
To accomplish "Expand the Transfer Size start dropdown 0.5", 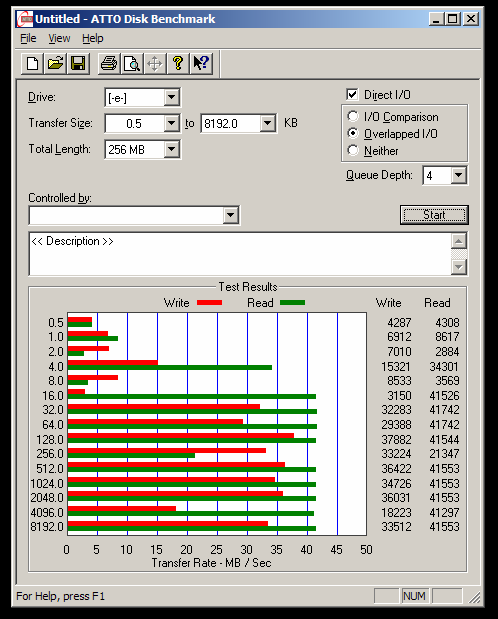I will 172,124.
